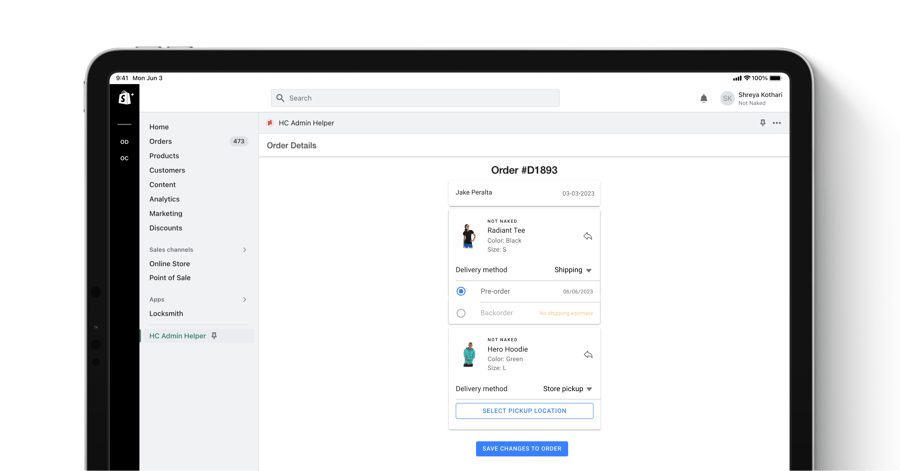Open Online Store sales channel

pos(169,264)
